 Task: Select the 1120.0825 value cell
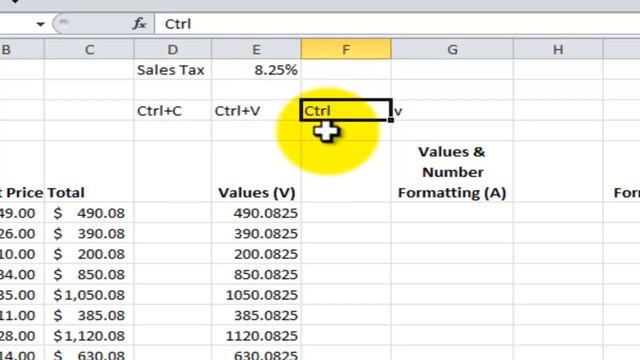pyautogui.click(x=256, y=335)
